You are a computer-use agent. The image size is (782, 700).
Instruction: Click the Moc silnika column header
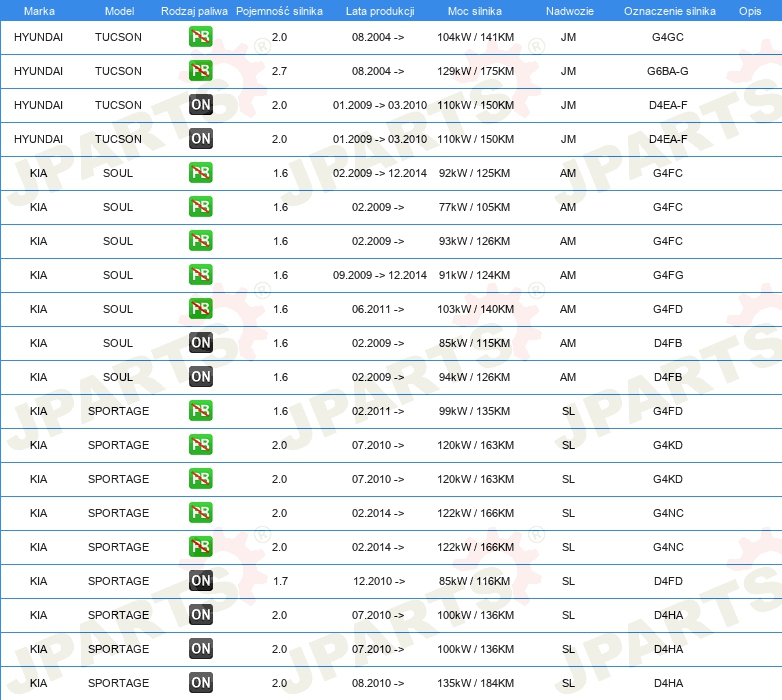click(474, 11)
